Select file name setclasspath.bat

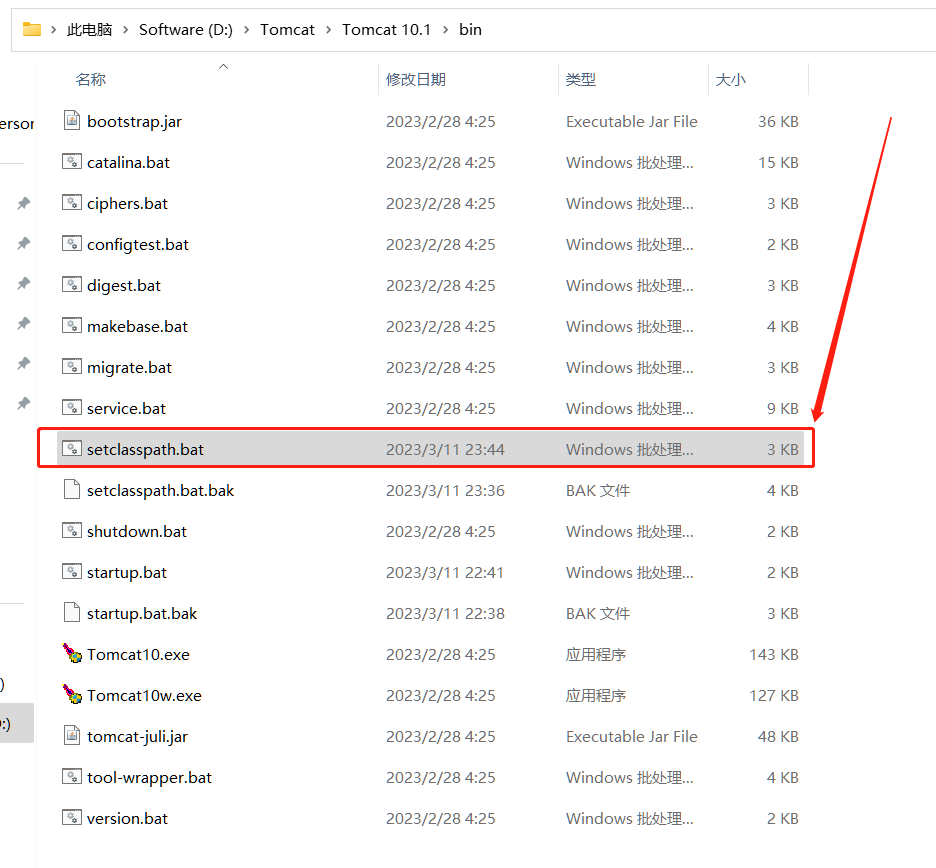point(145,450)
